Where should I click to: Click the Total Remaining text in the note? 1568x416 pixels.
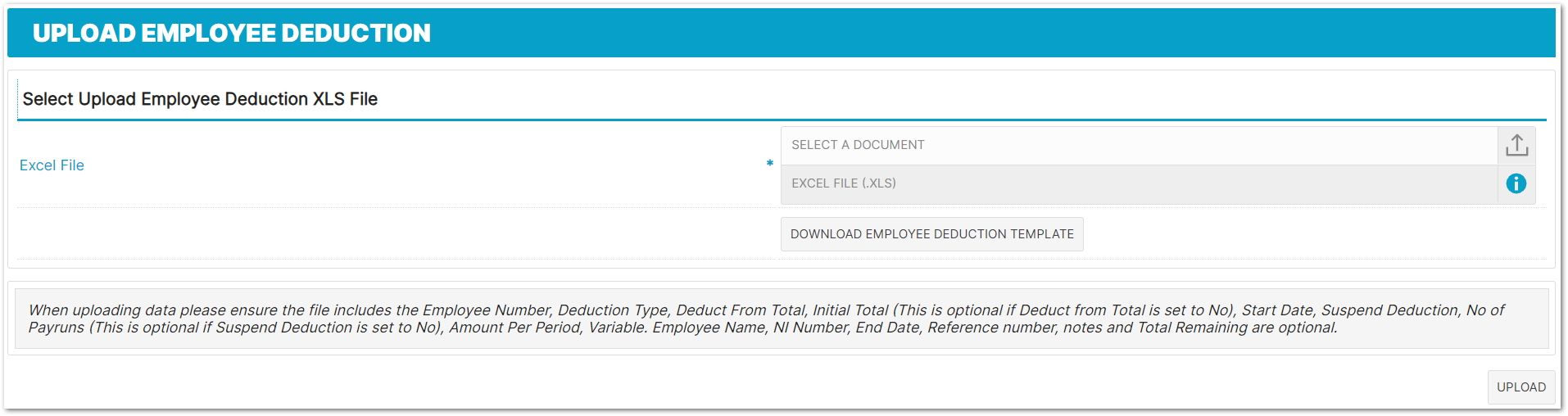click(1193, 328)
